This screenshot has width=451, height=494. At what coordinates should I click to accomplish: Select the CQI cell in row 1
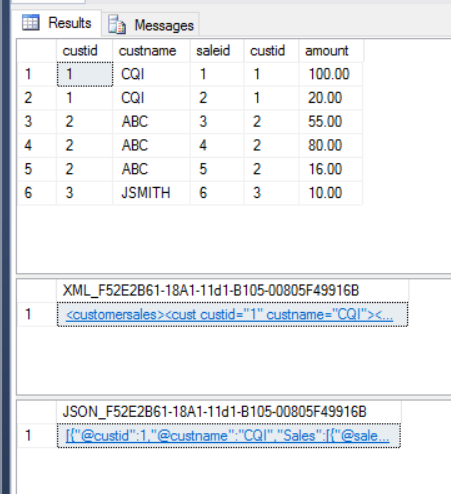[152, 74]
